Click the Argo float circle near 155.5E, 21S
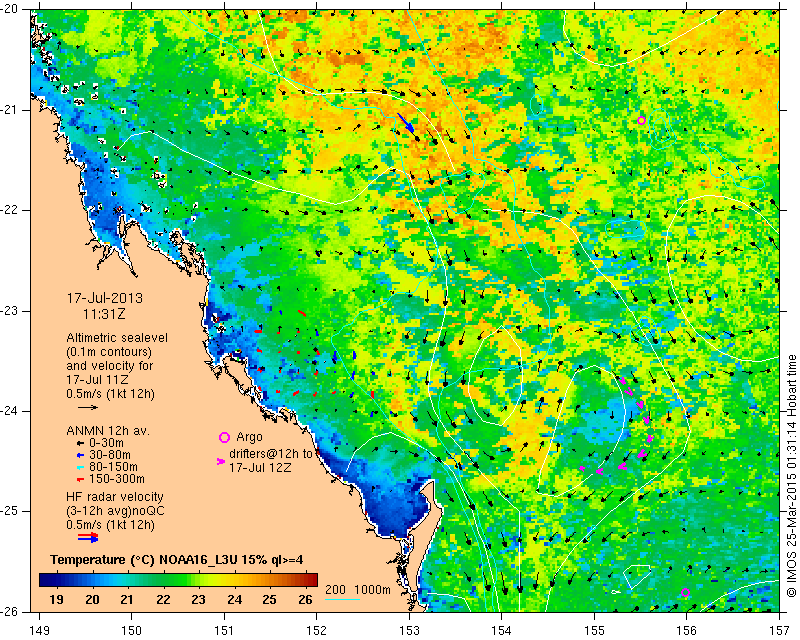This screenshot has height=640, width=800. coord(641,120)
